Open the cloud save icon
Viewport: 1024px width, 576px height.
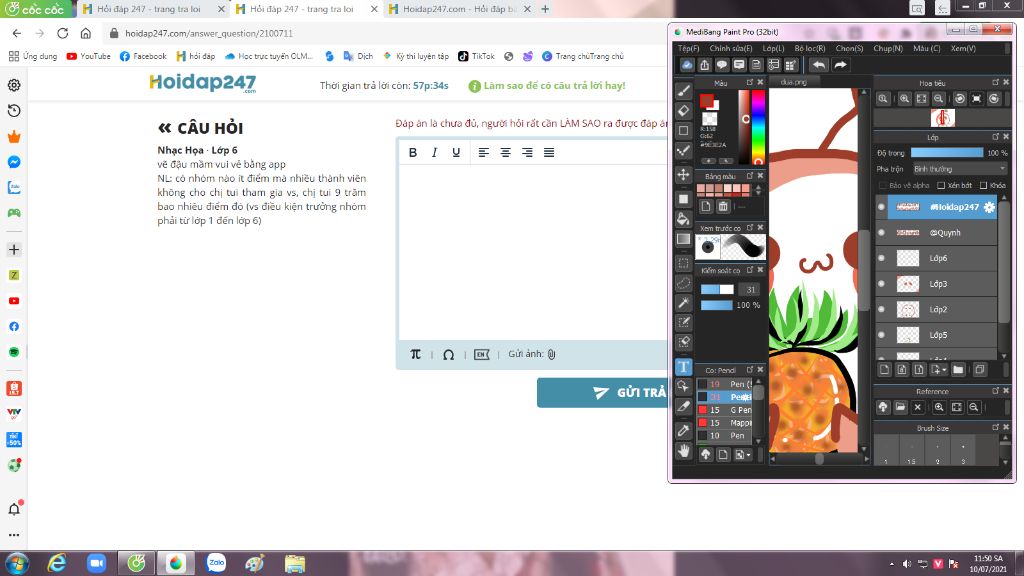pos(687,65)
